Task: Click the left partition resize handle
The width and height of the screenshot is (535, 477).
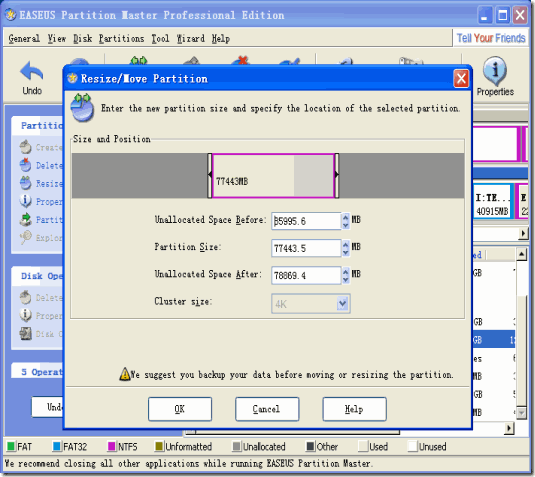Action: point(209,175)
